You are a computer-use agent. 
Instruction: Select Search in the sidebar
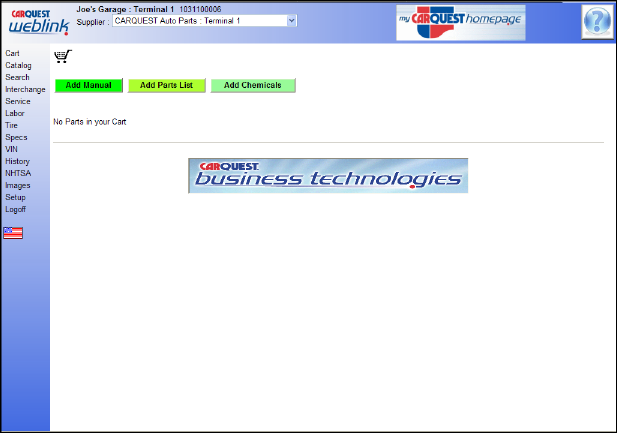(x=17, y=77)
